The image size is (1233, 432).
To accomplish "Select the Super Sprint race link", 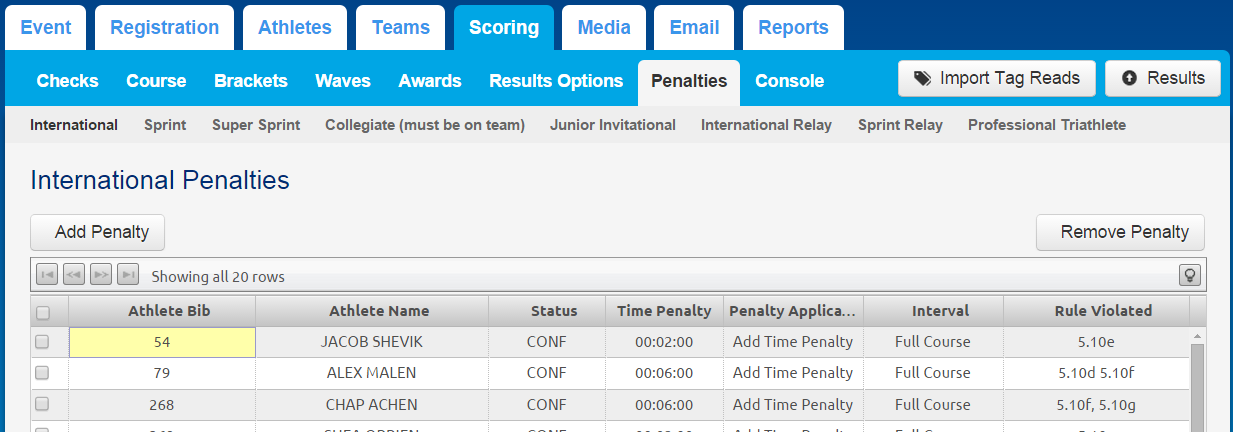I will tap(256, 125).
